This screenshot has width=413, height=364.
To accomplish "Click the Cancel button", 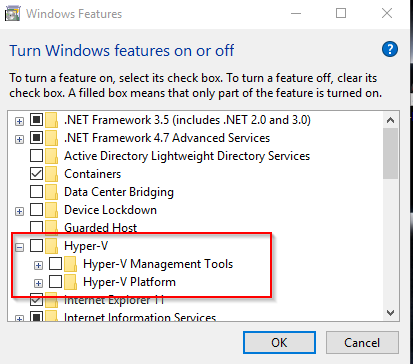I will click(362, 342).
